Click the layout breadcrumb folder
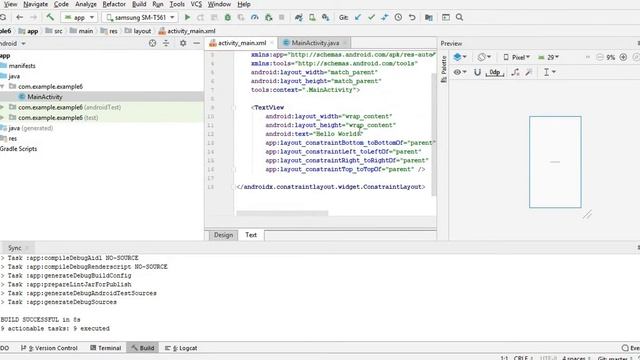Viewport: 640px width, 360px height. (138, 31)
